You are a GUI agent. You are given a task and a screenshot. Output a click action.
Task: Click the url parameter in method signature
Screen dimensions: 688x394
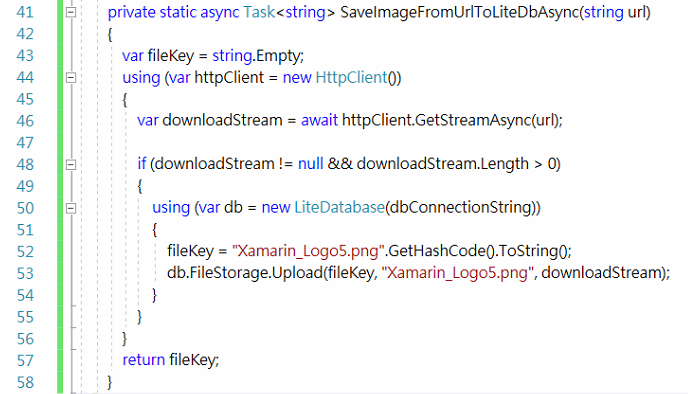[x=636, y=12]
